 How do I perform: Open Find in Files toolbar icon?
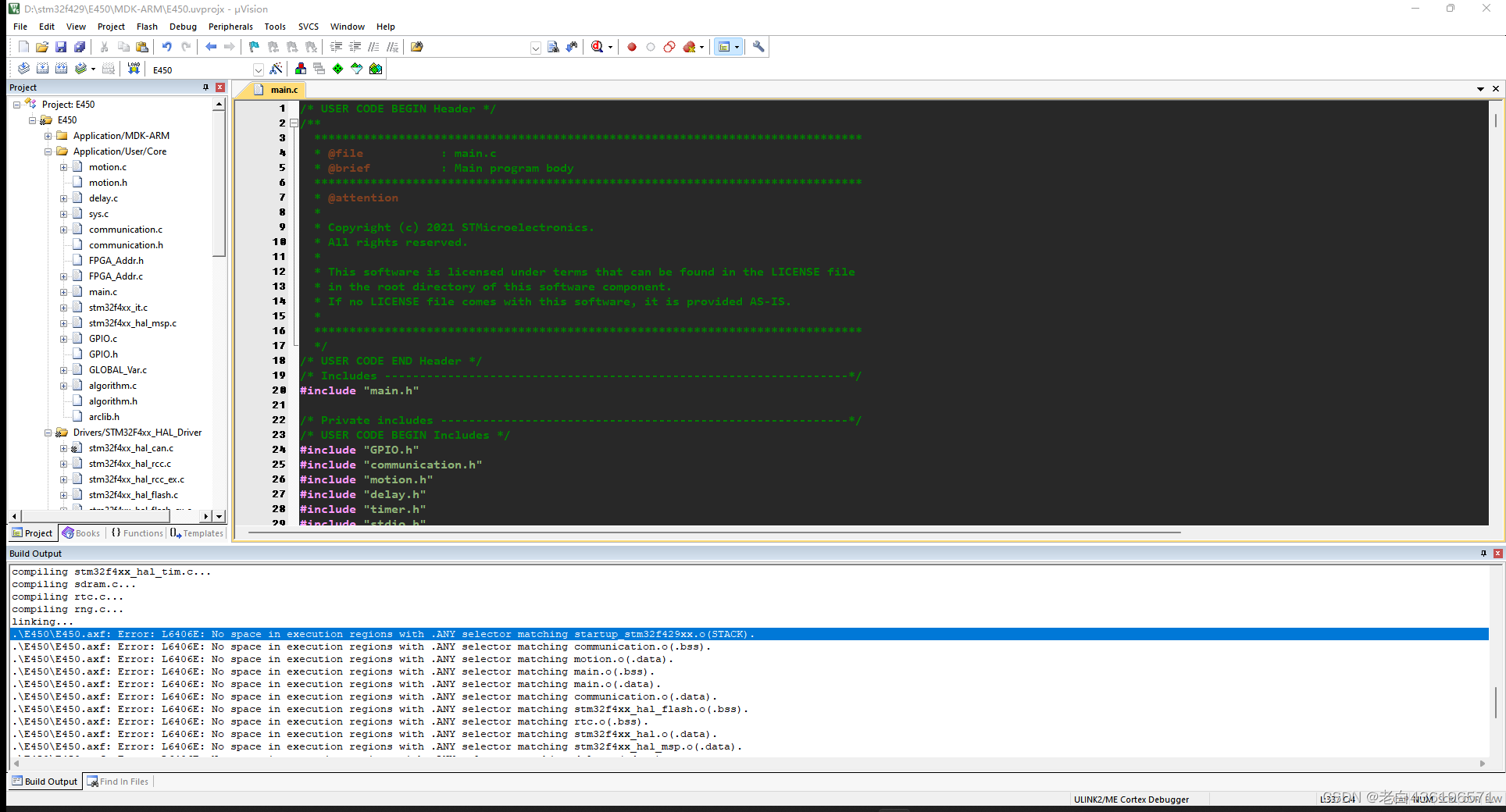[417, 47]
